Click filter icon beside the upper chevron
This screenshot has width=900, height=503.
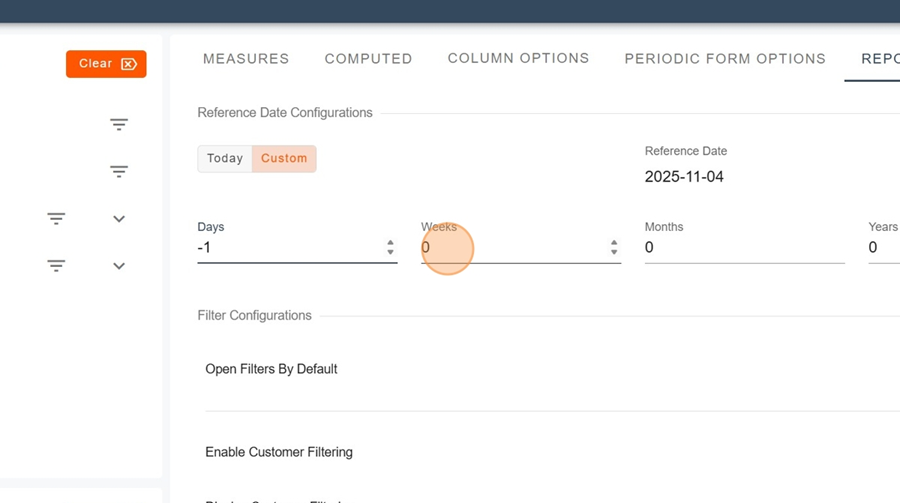[56, 219]
